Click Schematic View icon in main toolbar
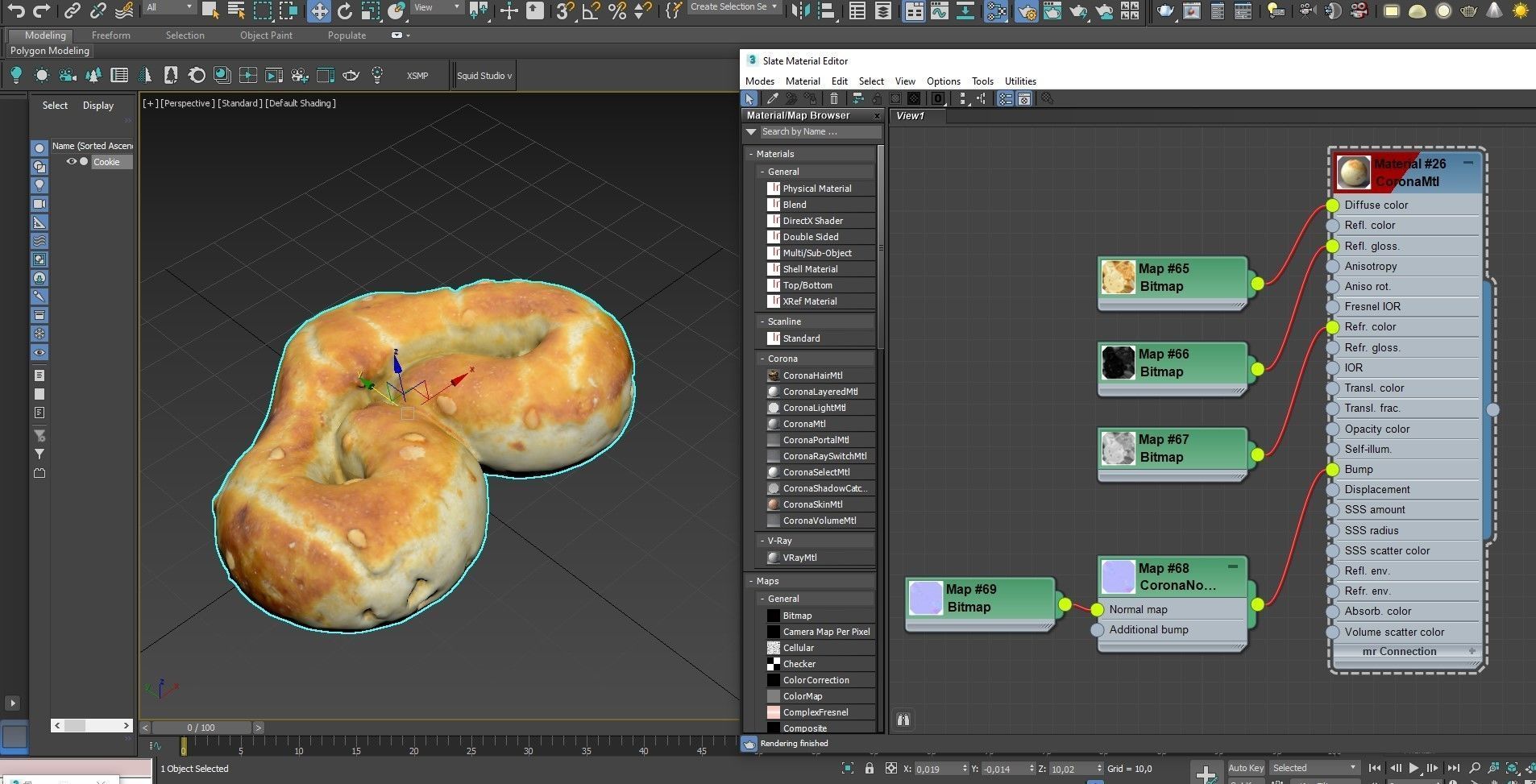The width and height of the screenshot is (1536, 784). pyautogui.click(x=965, y=10)
